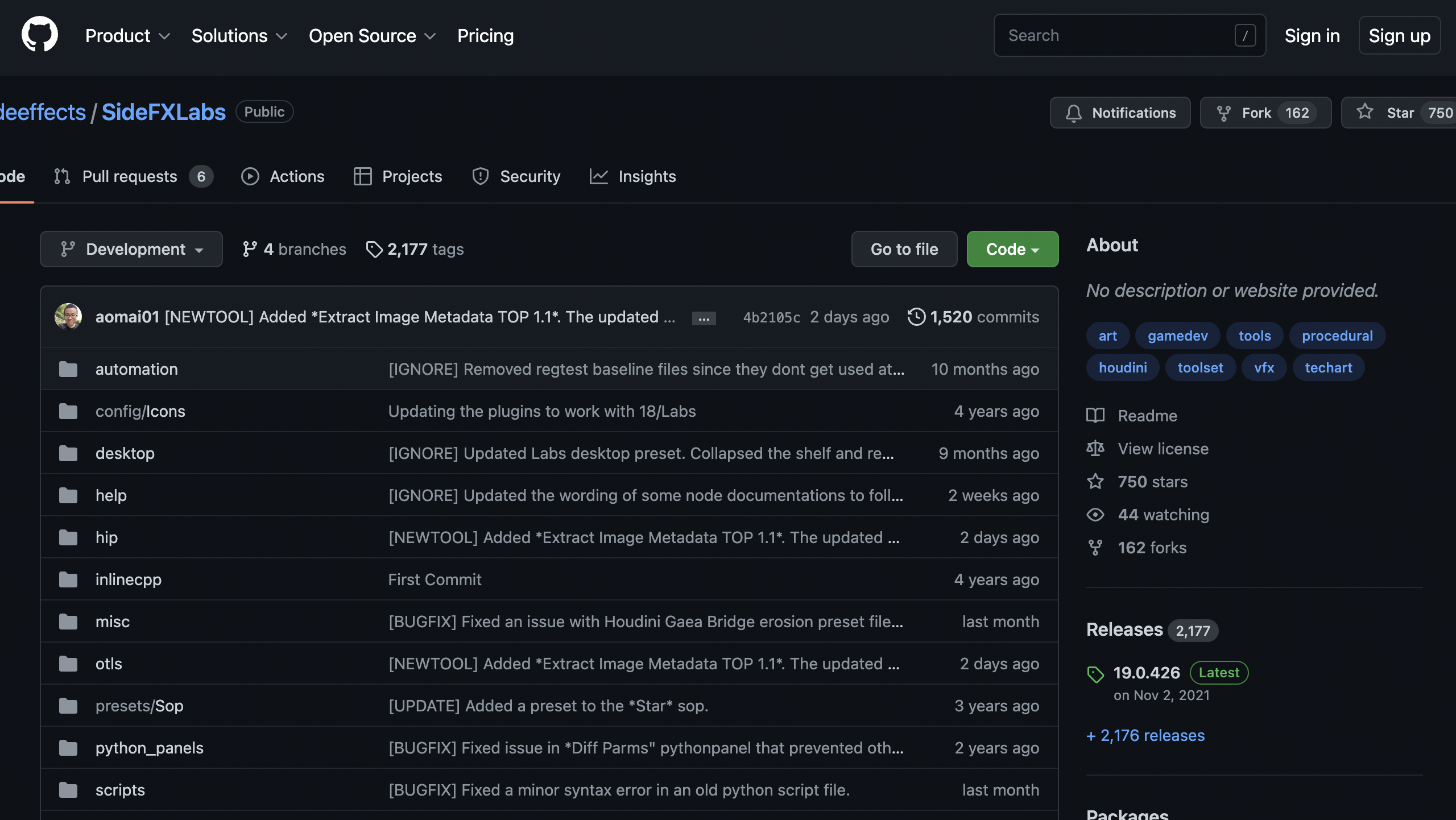Click the release tag icon for 19.0.426
The width and height of the screenshot is (1456, 820).
tap(1095, 674)
